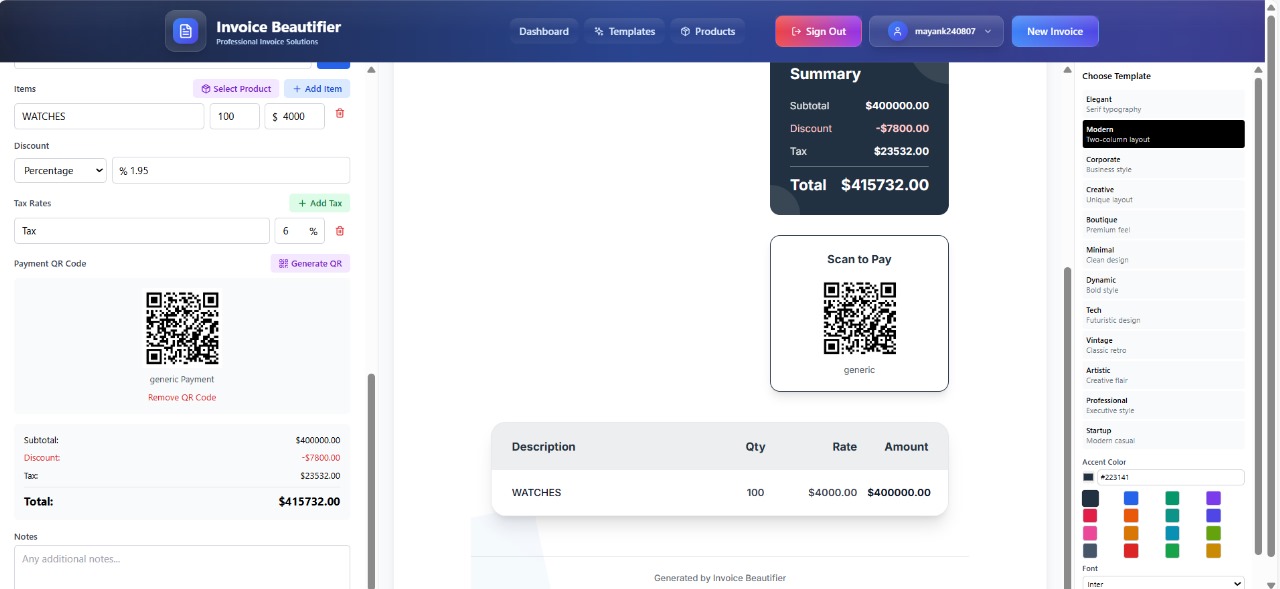Viewport: 1280px width, 589px height.
Task: Switch to the Dynamic template
Action: click(x=1163, y=285)
